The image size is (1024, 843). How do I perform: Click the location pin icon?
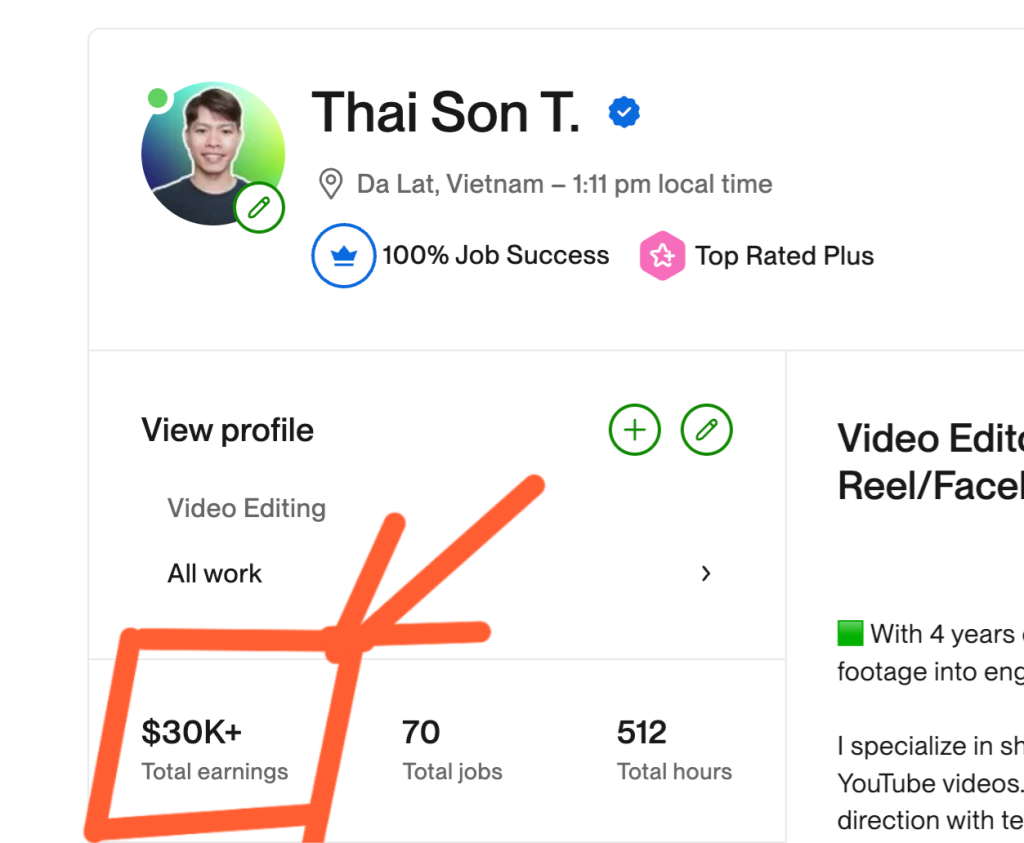(330, 184)
